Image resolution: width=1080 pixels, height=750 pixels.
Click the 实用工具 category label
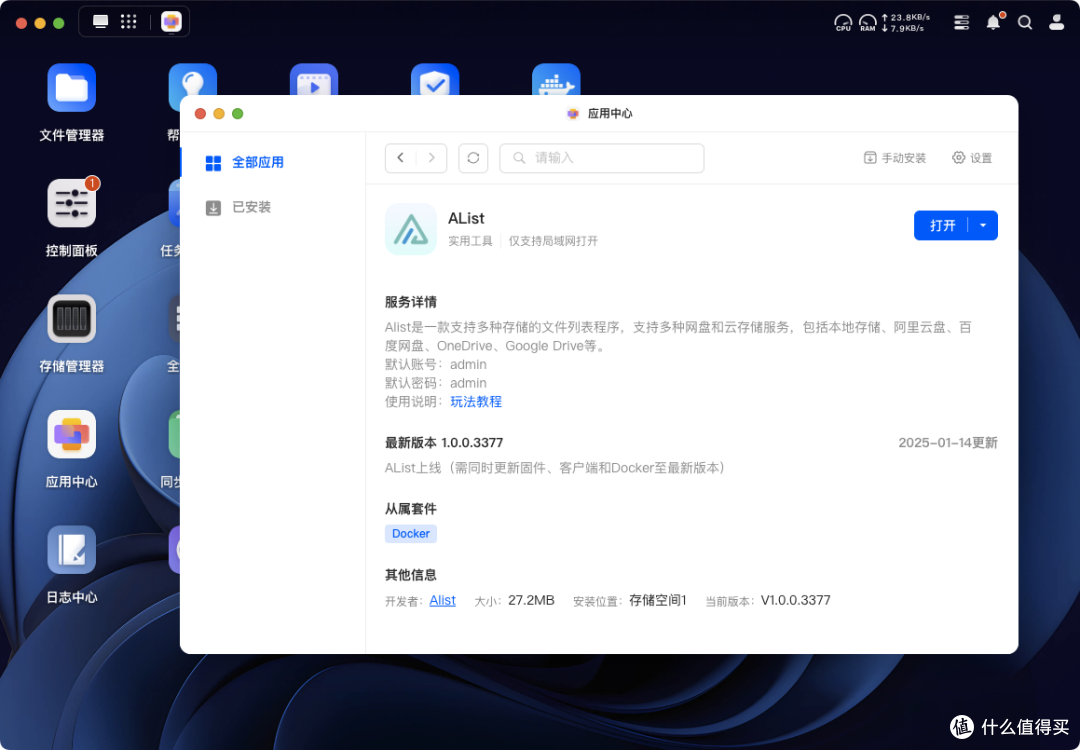pos(470,241)
